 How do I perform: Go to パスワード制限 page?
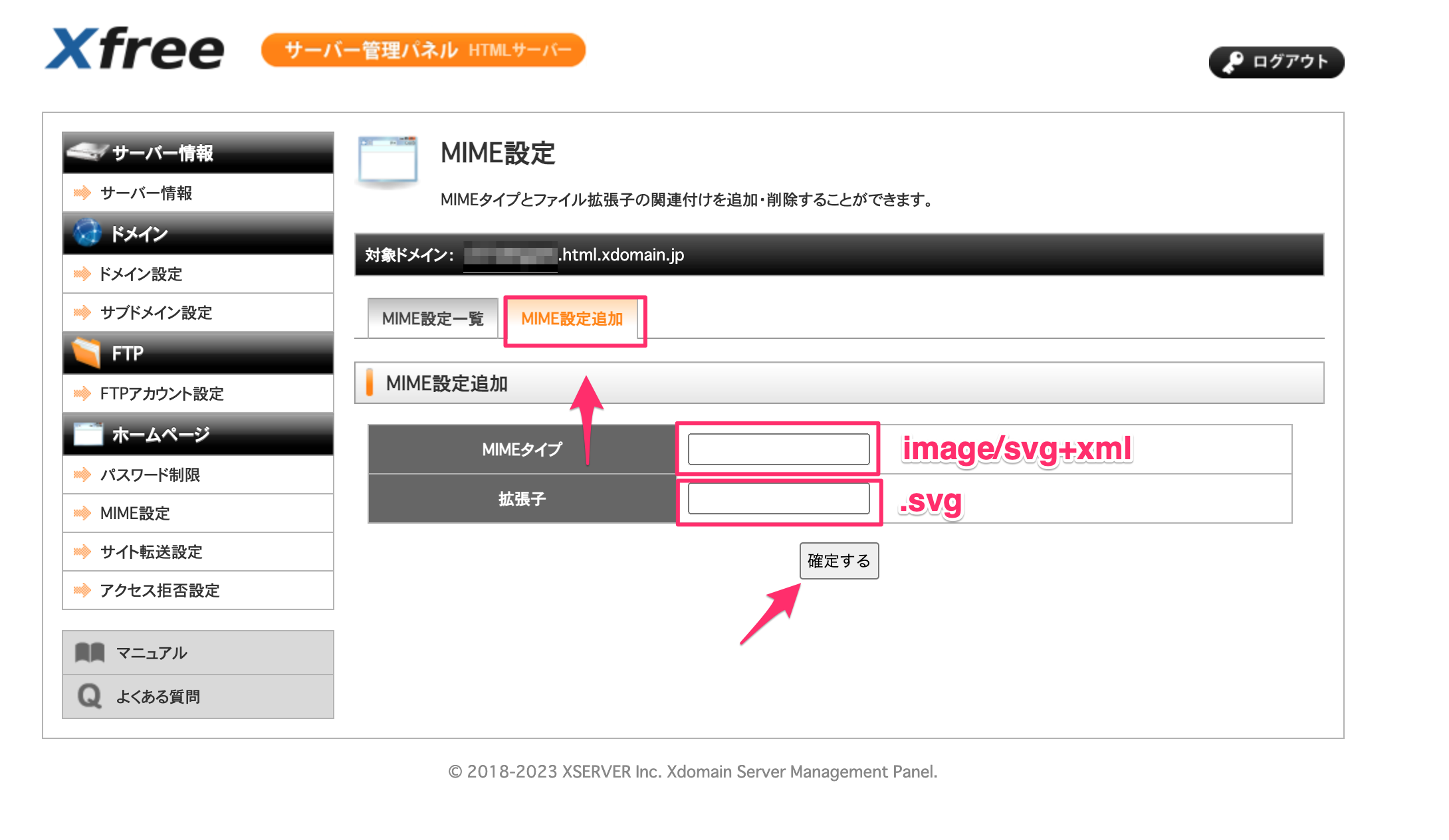click(150, 474)
